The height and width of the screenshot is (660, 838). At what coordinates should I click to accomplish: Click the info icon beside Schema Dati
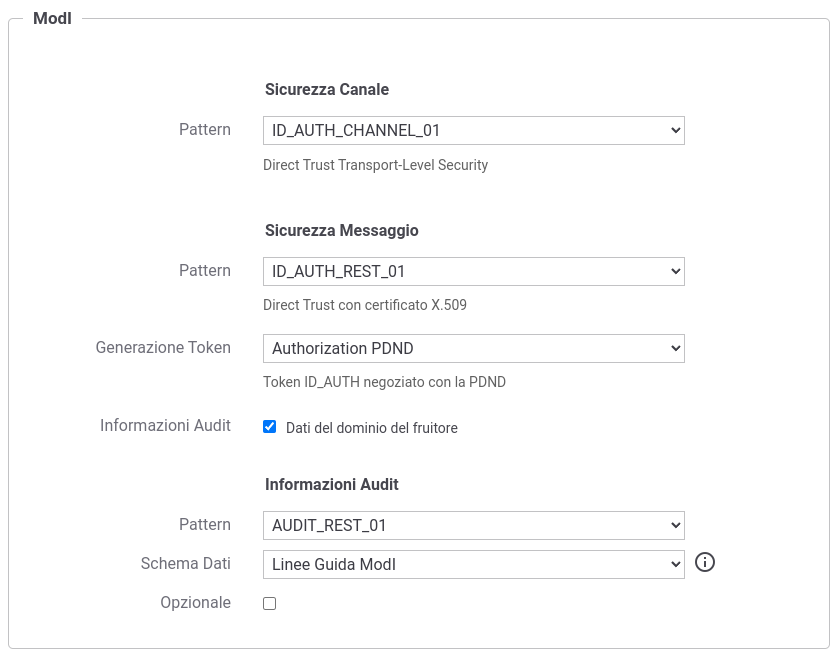[704, 562]
